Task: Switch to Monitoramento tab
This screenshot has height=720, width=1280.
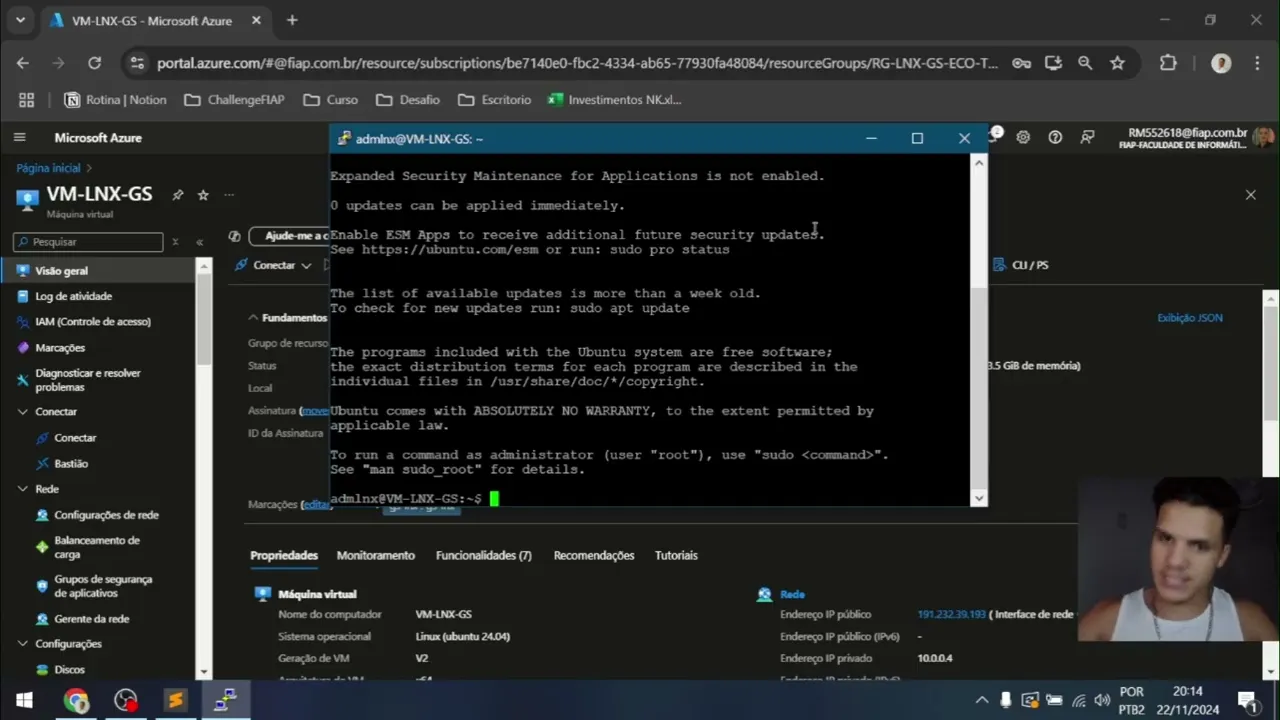Action: [375, 555]
